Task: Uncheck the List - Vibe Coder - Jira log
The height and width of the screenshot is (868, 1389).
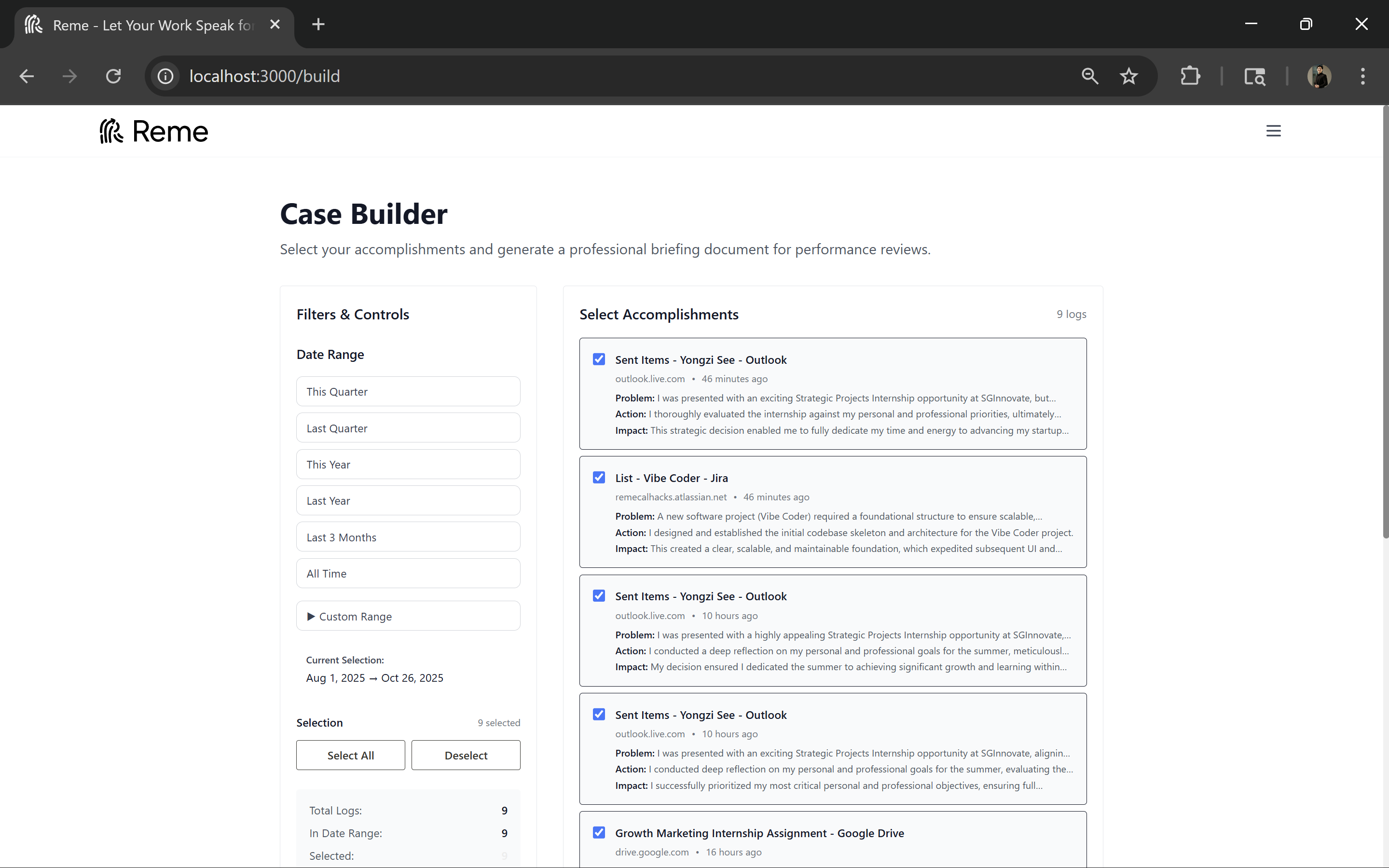Action: pos(599,478)
